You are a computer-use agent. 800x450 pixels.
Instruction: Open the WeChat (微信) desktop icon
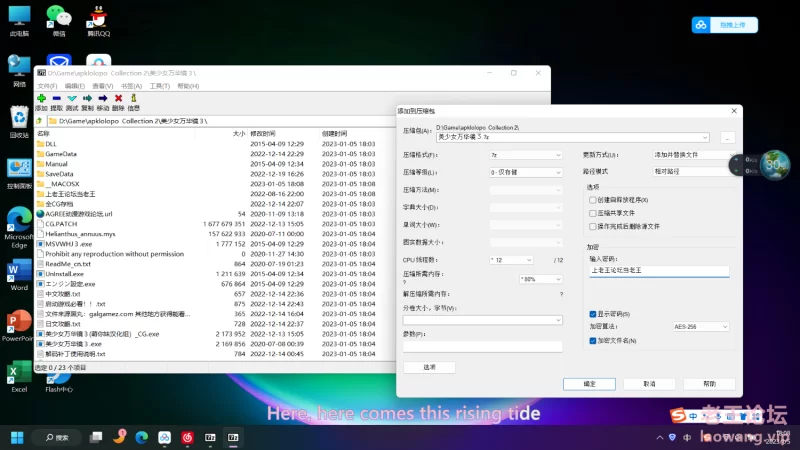click(x=59, y=21)
